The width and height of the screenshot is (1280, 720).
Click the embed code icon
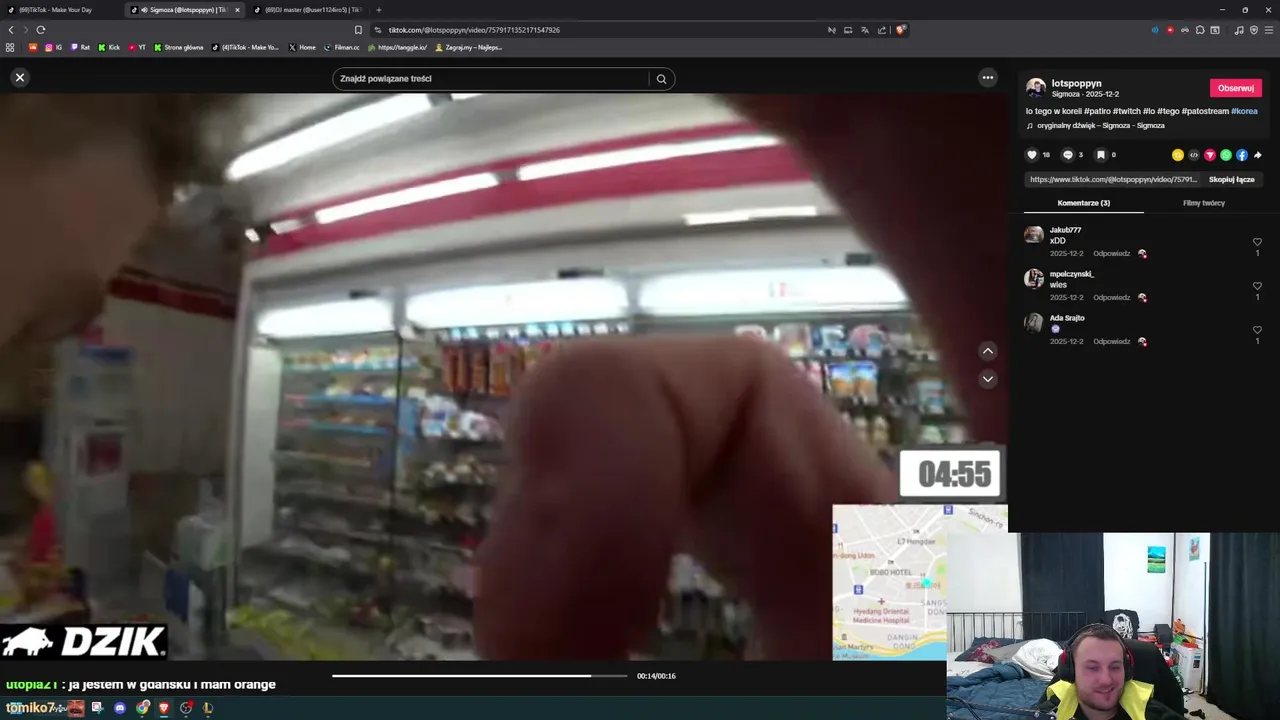(x=1194, y=155)
